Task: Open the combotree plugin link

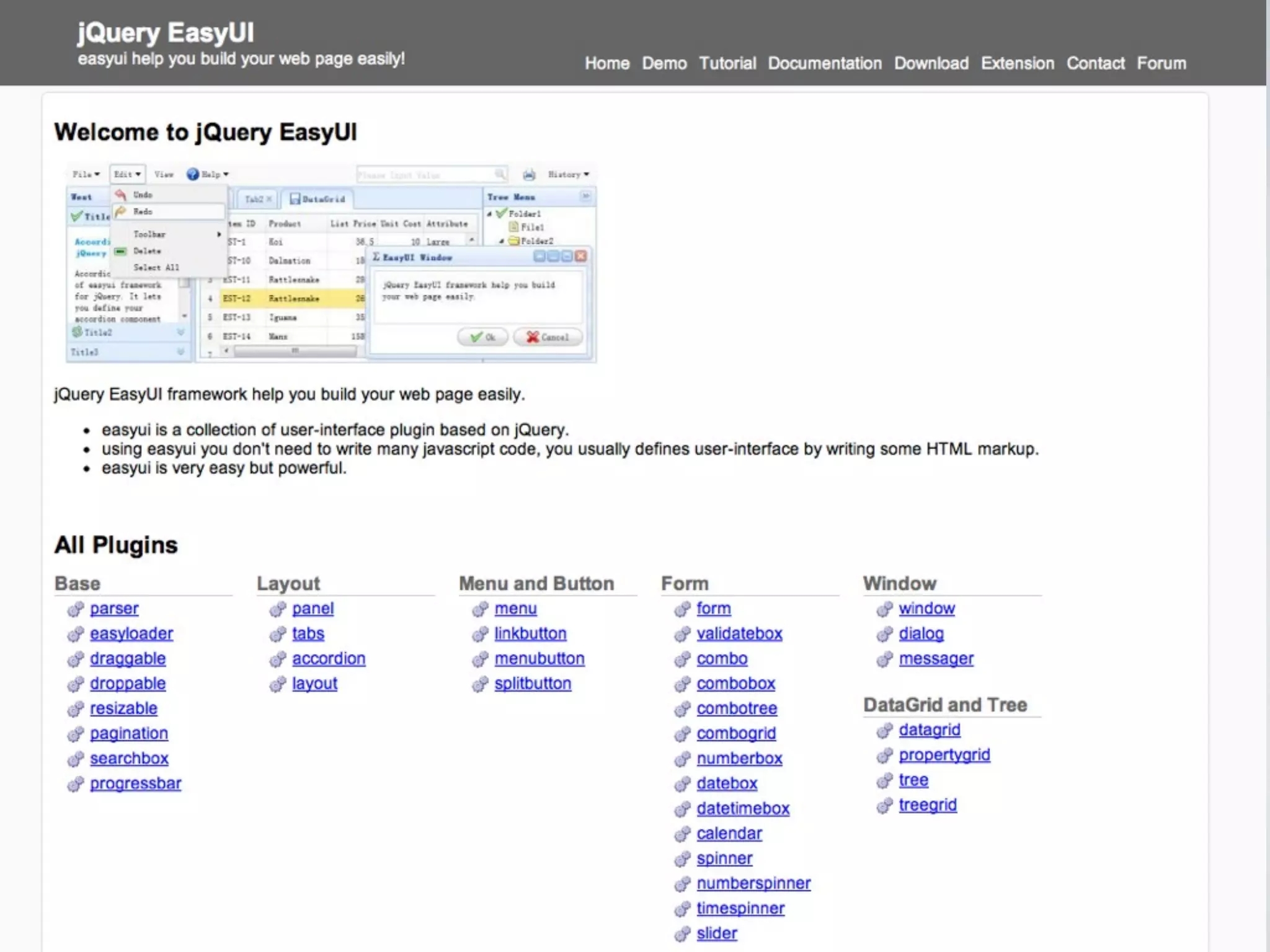Action: click(737, 708)
